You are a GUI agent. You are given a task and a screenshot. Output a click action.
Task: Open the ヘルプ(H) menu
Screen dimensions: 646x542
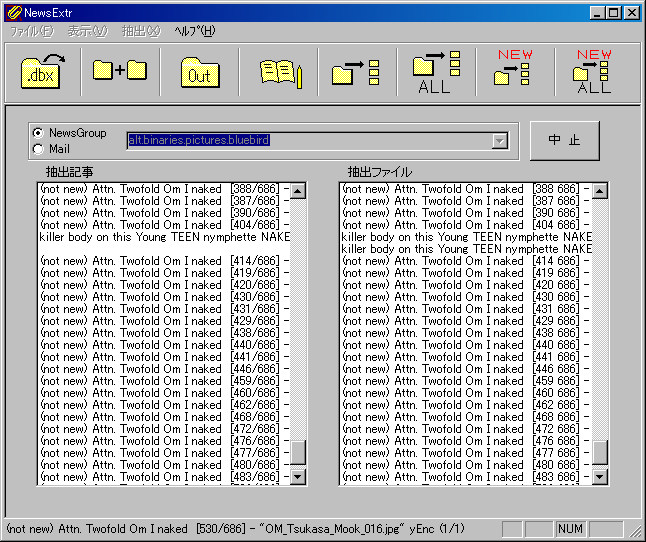click(194, 31)
